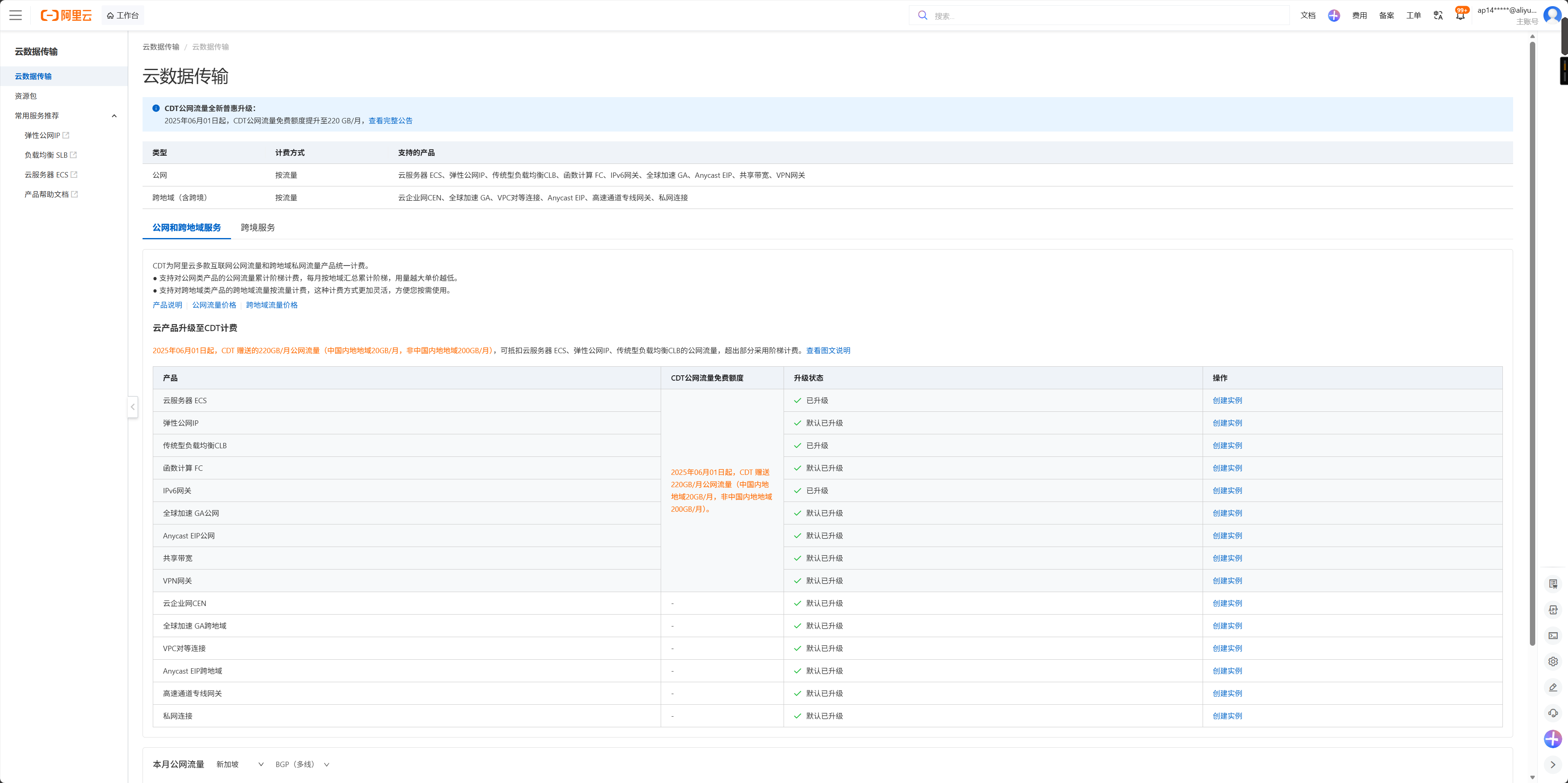This screenshot has height=783, width=1568.
Task: Click 创建实例 for 共享带宽
Action: pos(1227,558)
